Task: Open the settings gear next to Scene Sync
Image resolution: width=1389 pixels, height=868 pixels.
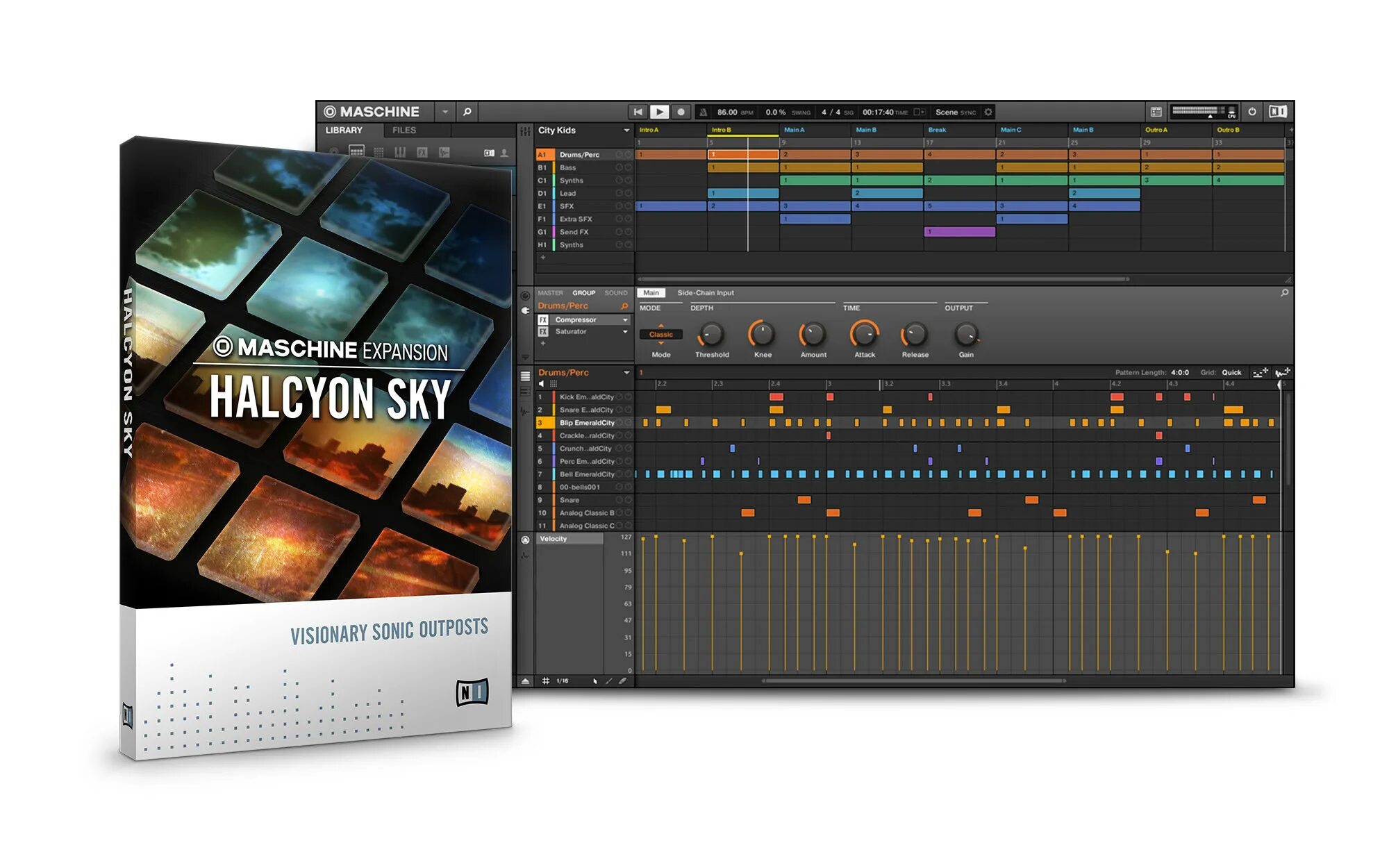Action: click(x=988, y=112)
